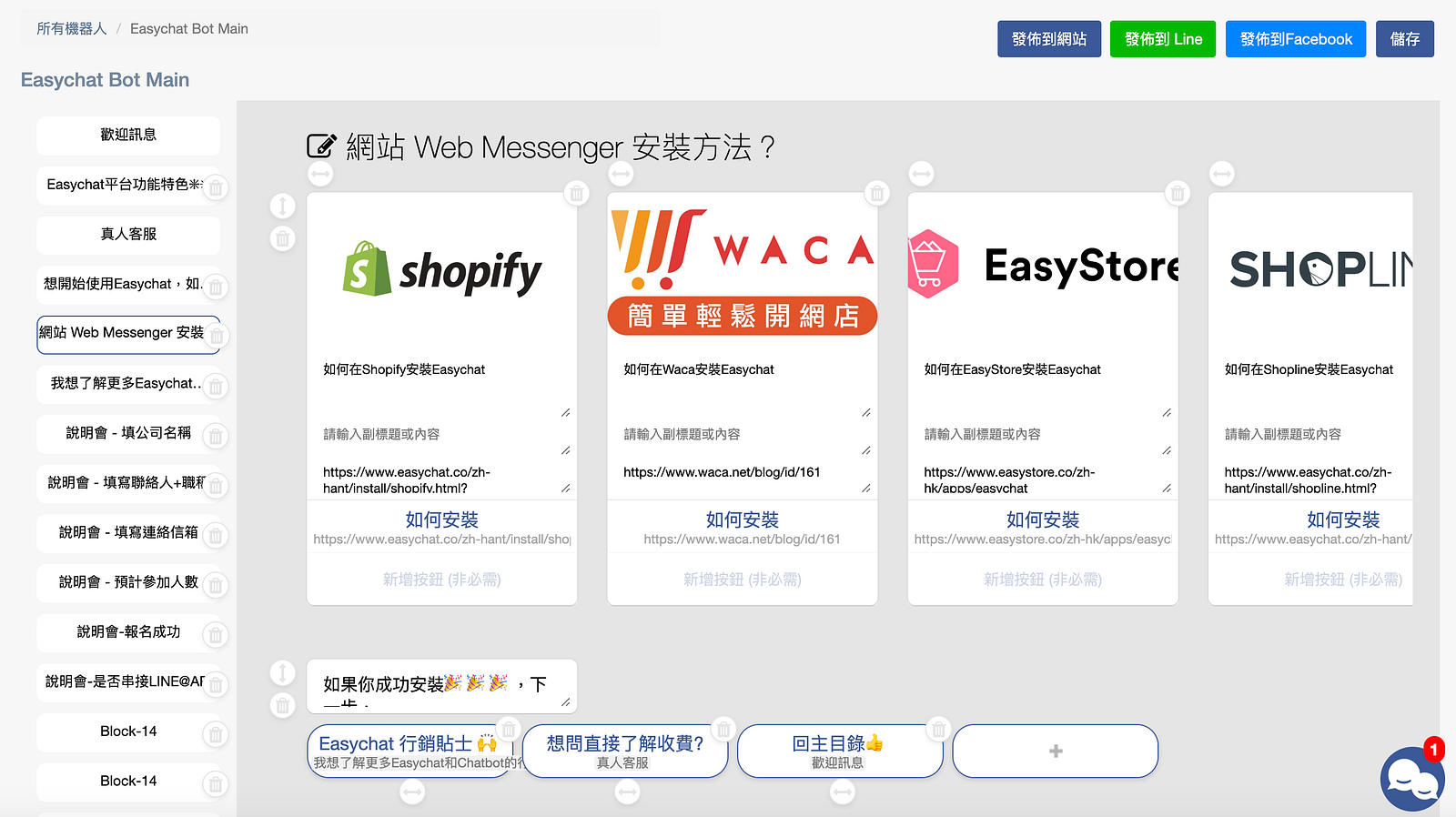Screen dimensions: 1456x817
Task: Click reorder arrow under Easychat 行銷貼士 reply
Action: [x=412, y=792]
